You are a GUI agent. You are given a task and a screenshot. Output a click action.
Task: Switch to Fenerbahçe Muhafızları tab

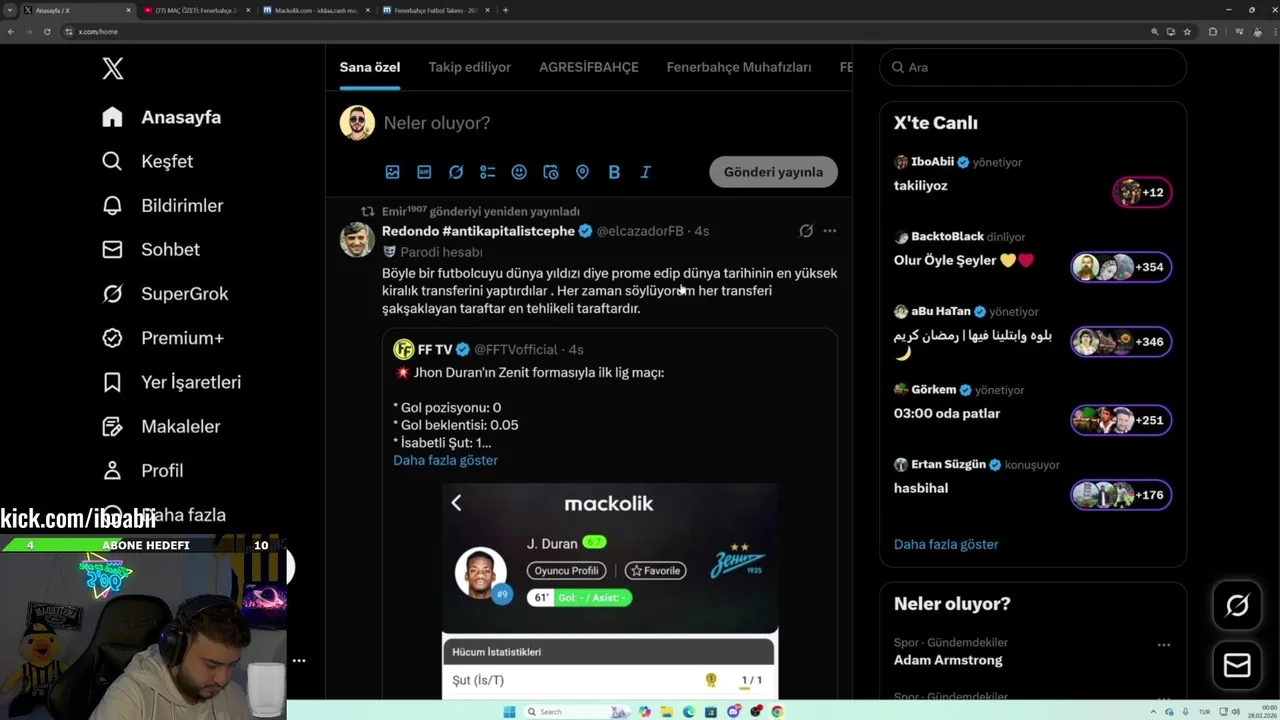[x=739, y=67]
